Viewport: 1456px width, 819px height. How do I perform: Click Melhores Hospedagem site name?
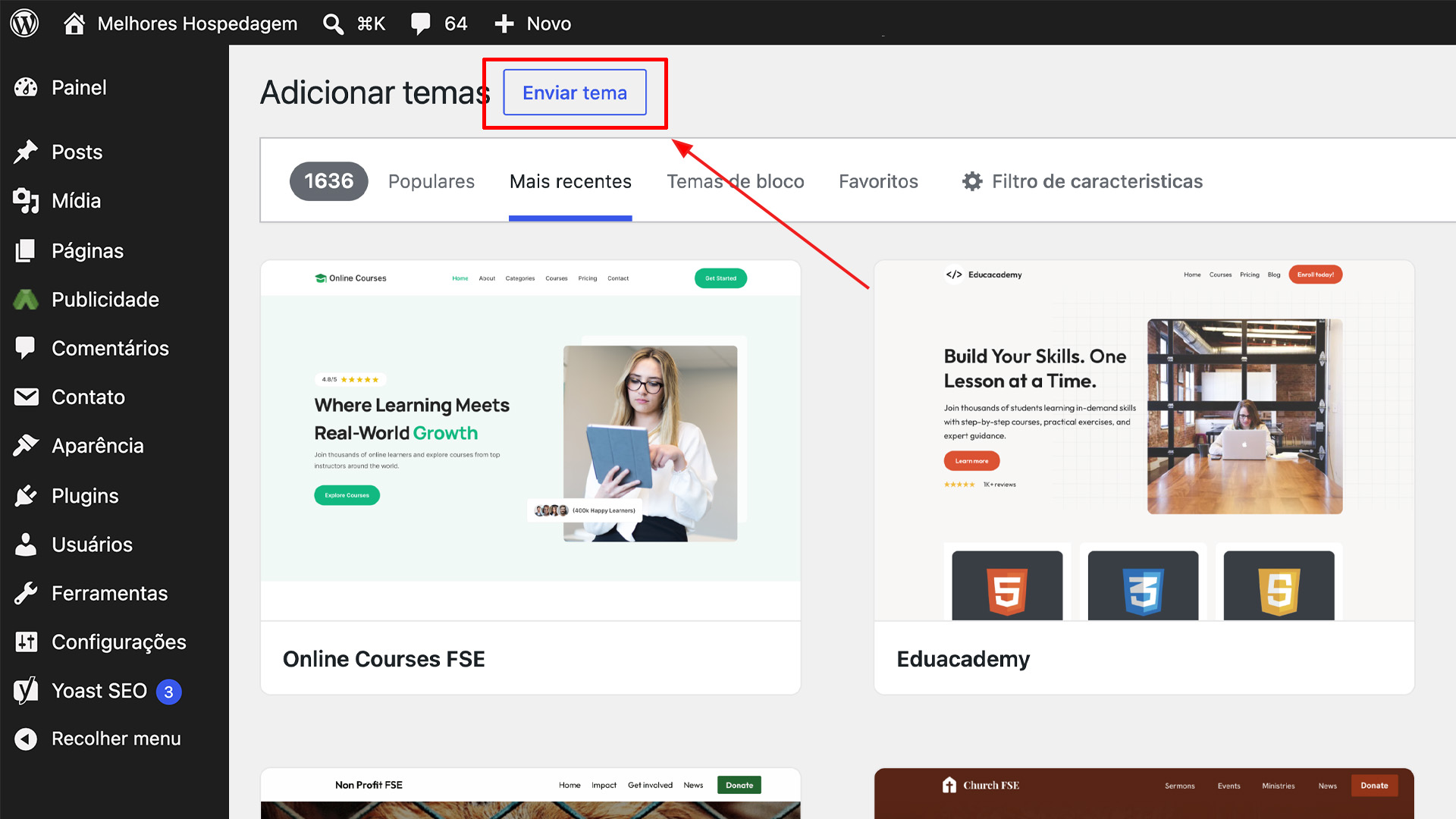(197, 24)
